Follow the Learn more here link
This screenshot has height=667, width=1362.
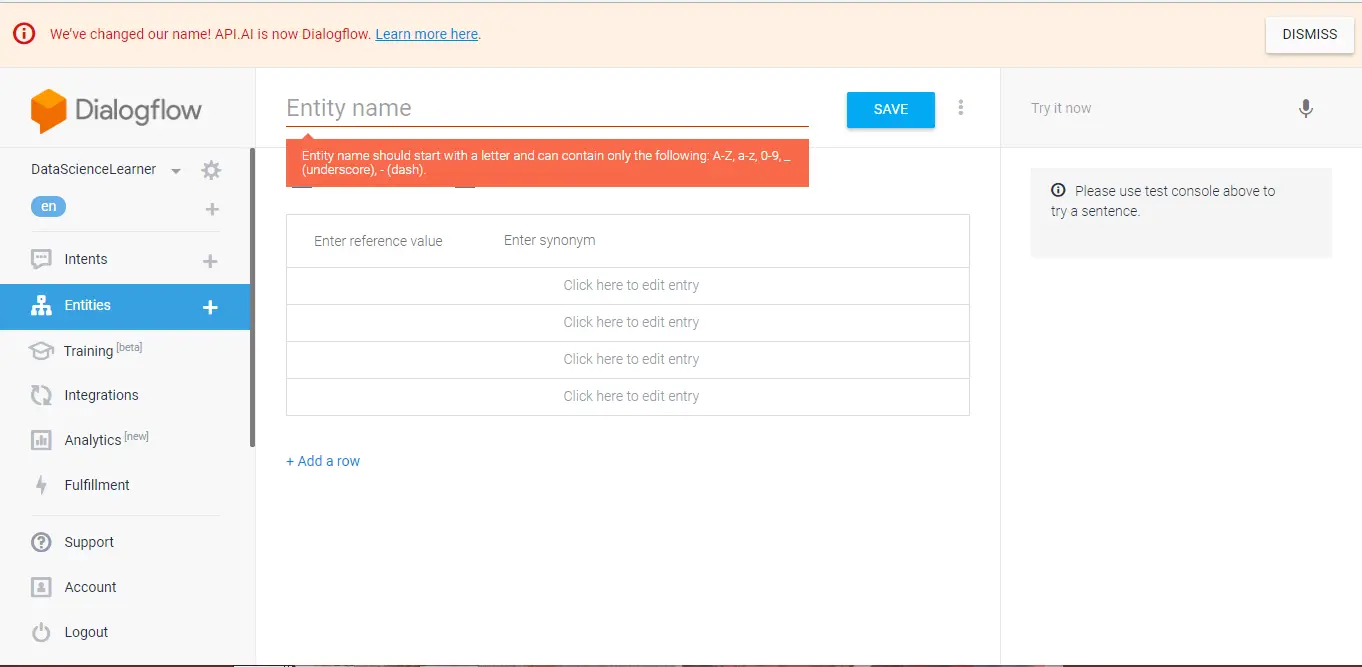tap(427, 34)
